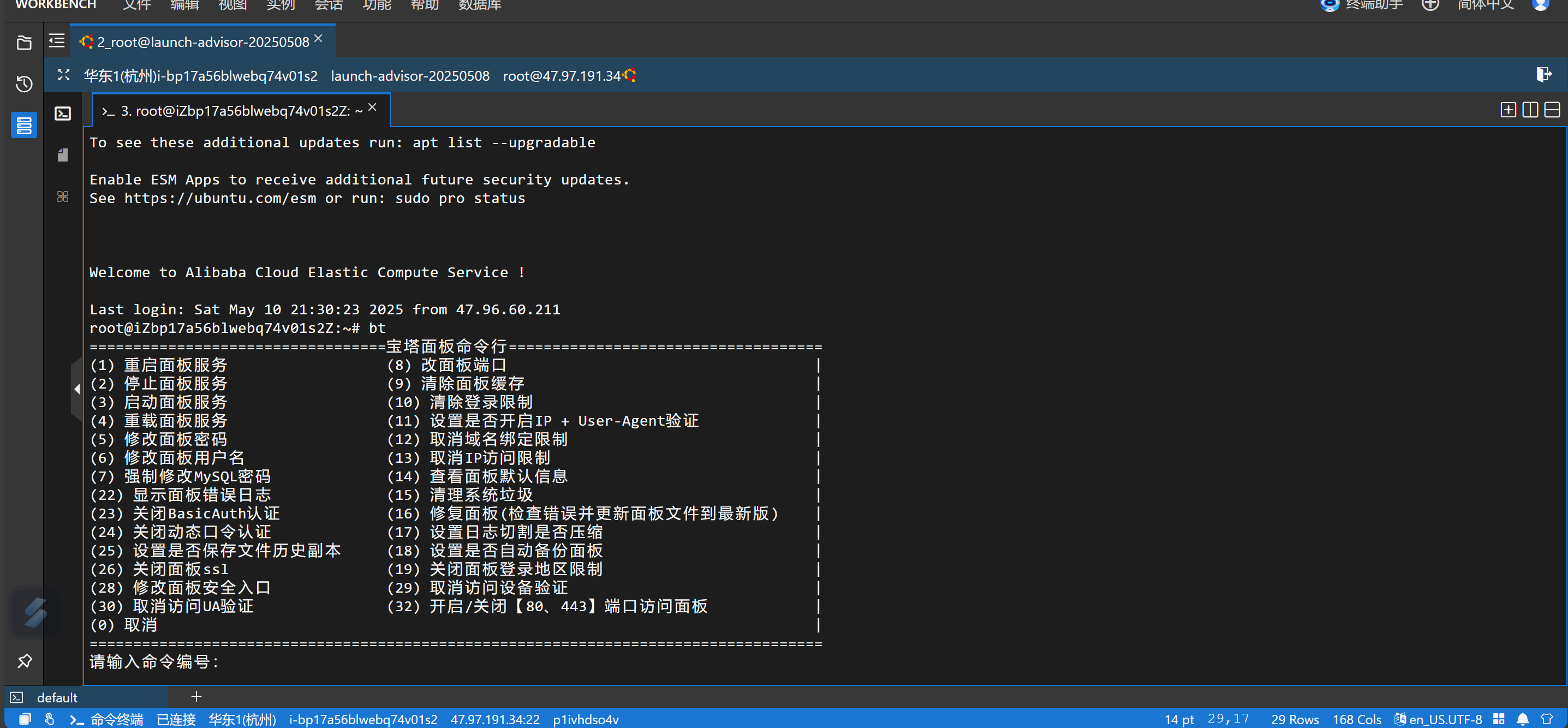The image size is (1568, 728).
Task: Collapse the side panel arrow handle
Action: (x=77, y=389)
